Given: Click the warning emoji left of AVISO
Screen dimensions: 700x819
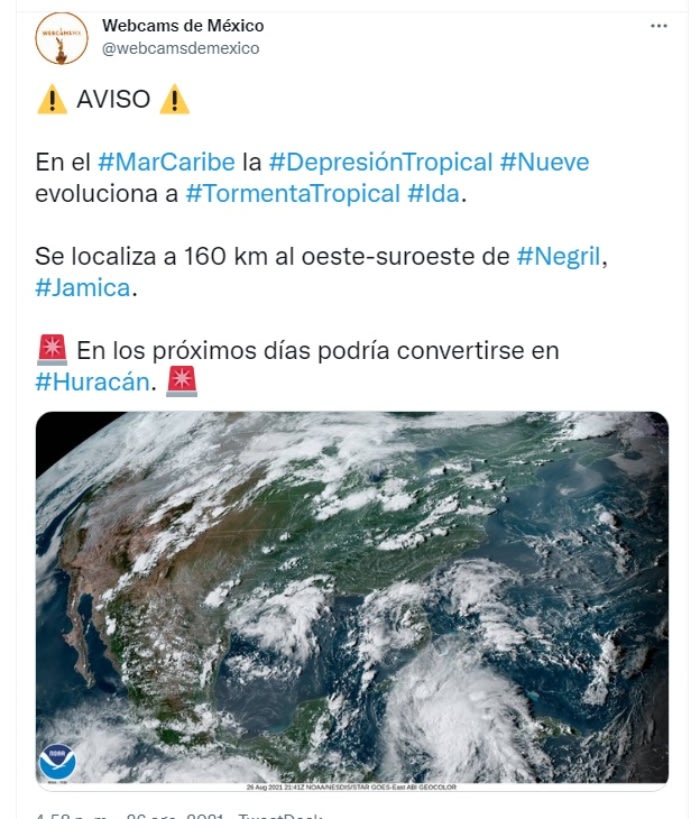Looking at the screenshot, I should (x=51, y=99).
